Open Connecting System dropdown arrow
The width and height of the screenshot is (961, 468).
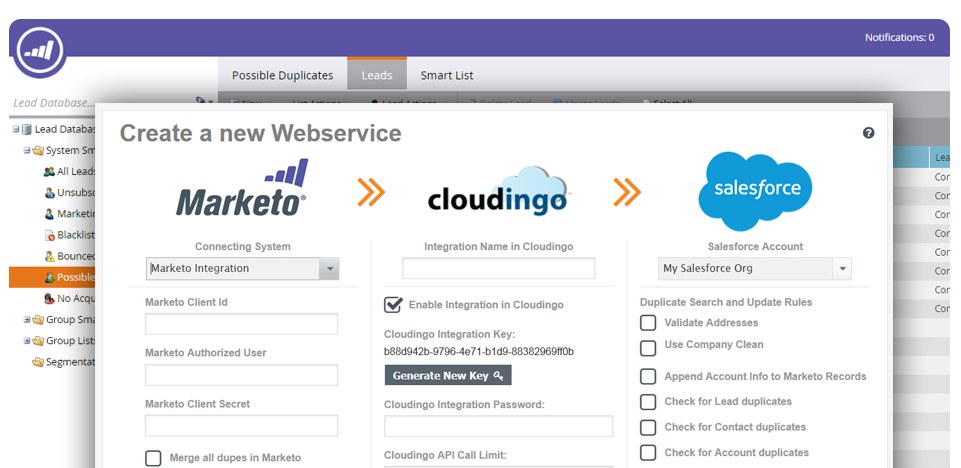click(x=329, y=268)
